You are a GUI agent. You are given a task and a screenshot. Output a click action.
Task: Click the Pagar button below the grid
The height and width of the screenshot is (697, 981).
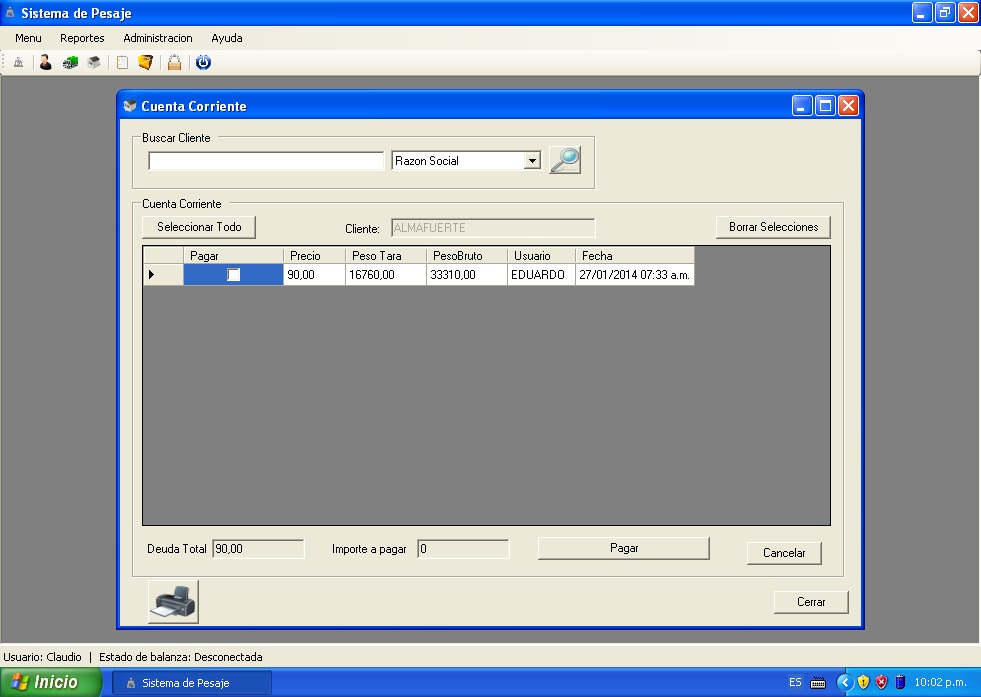(x=623, y=548)
